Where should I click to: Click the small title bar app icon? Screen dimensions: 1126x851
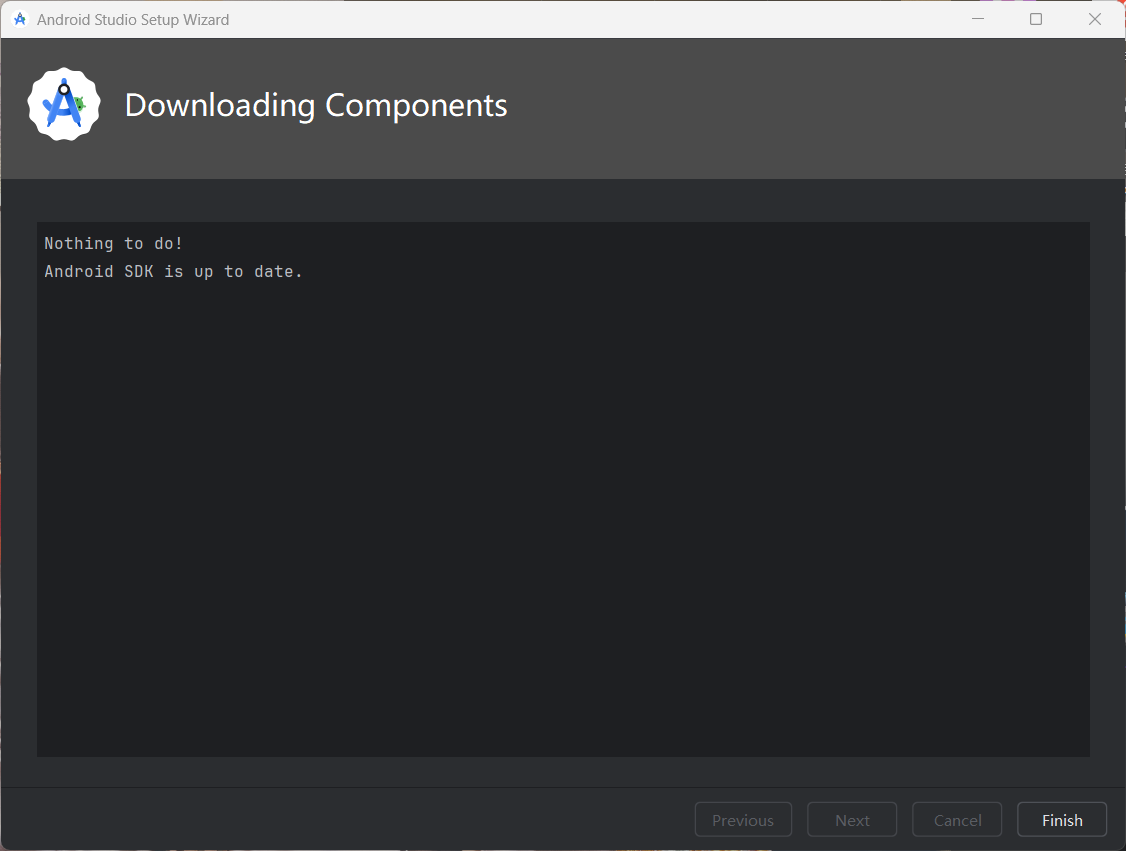pyautogui.click(x=19, y=19)
